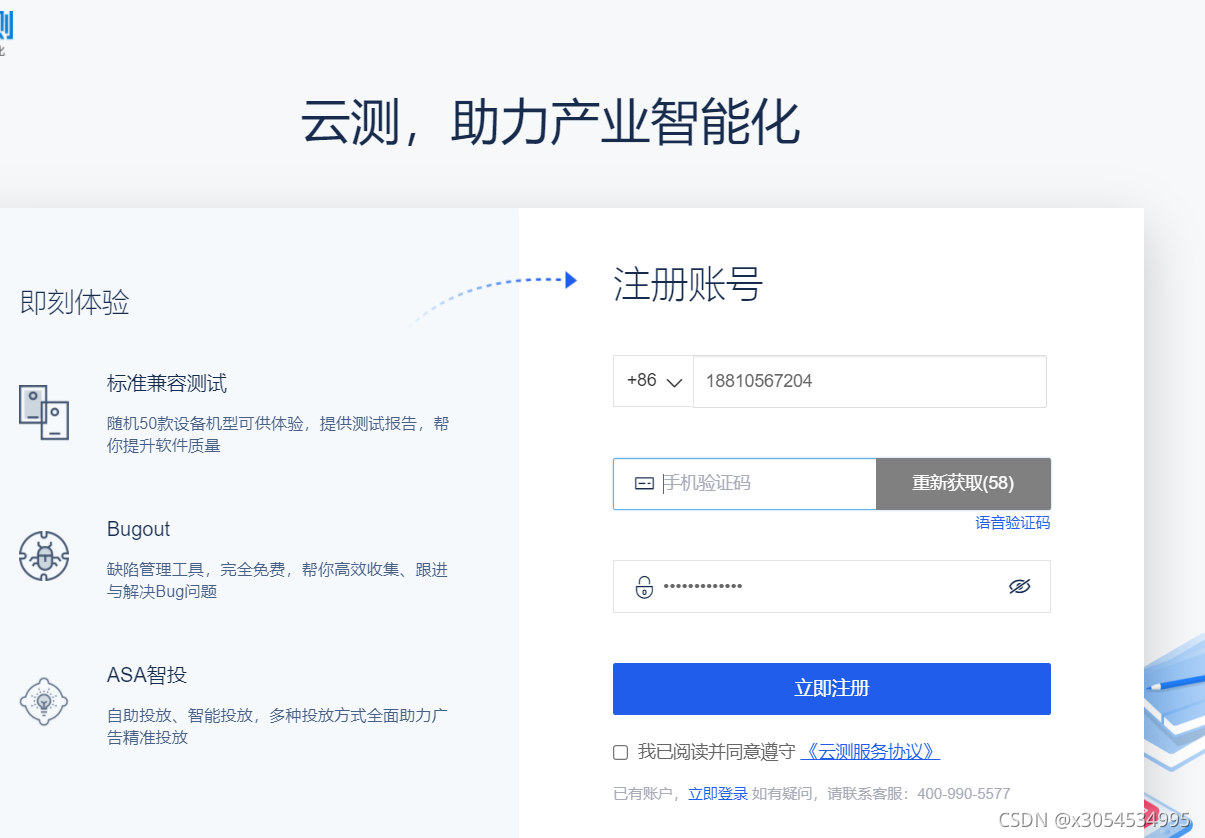Toggle password visibility eye icon
The width and height of the screenshot is (1205, 838).
coord(1019,586)
